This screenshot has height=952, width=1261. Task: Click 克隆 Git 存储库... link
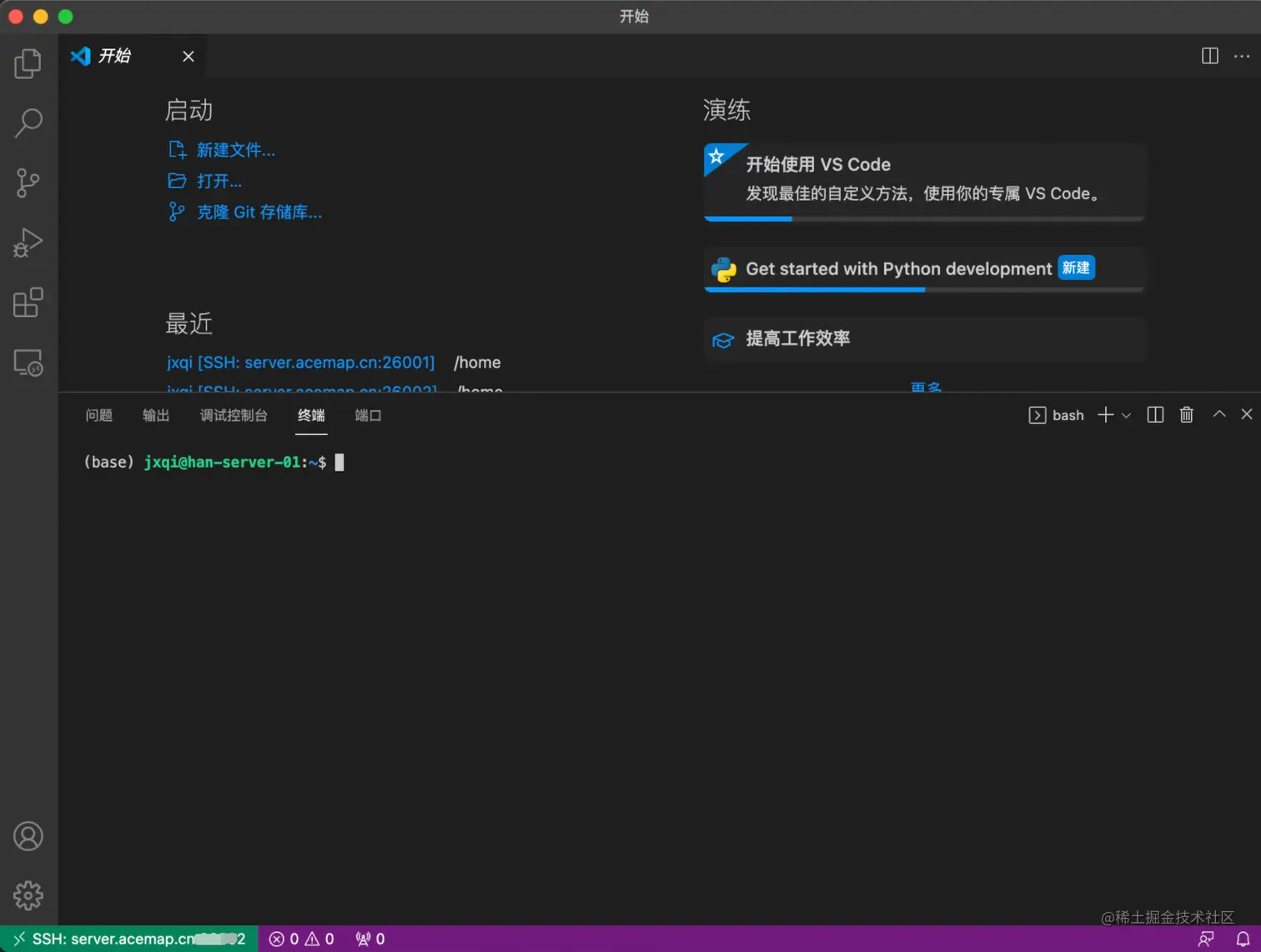259,212
